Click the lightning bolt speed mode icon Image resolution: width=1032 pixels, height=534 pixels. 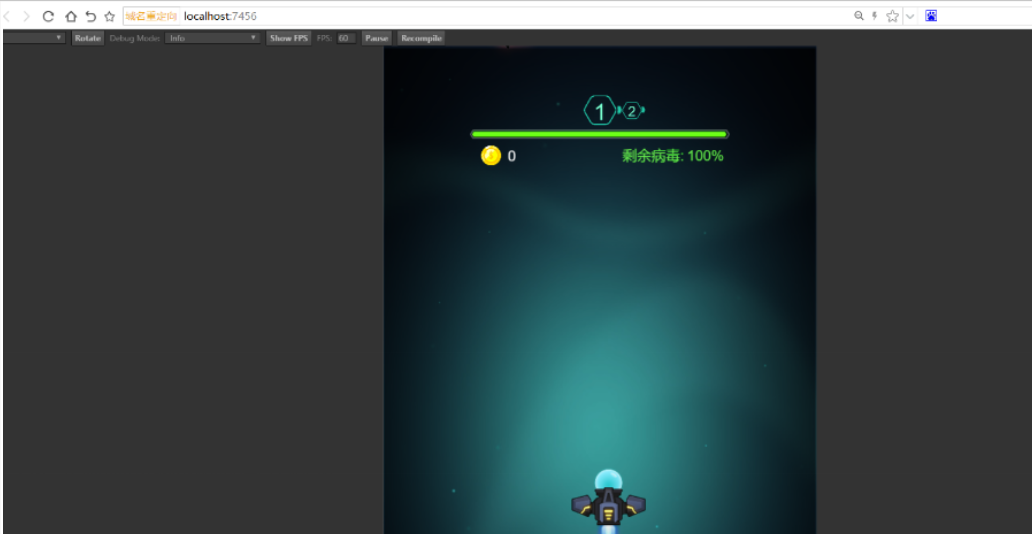(875, 16)
